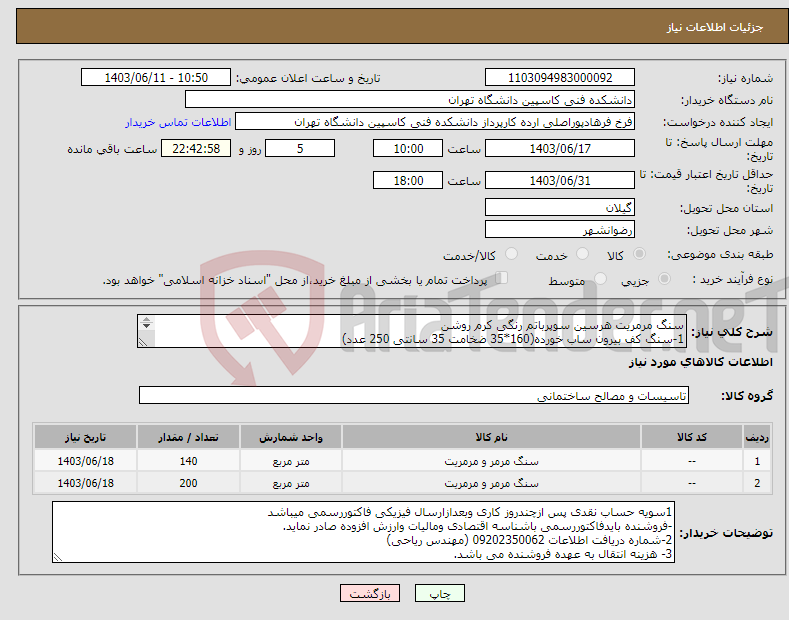Click the description box resize grip
Viewport: 789px width, 620px height.
tap(143, 342)
